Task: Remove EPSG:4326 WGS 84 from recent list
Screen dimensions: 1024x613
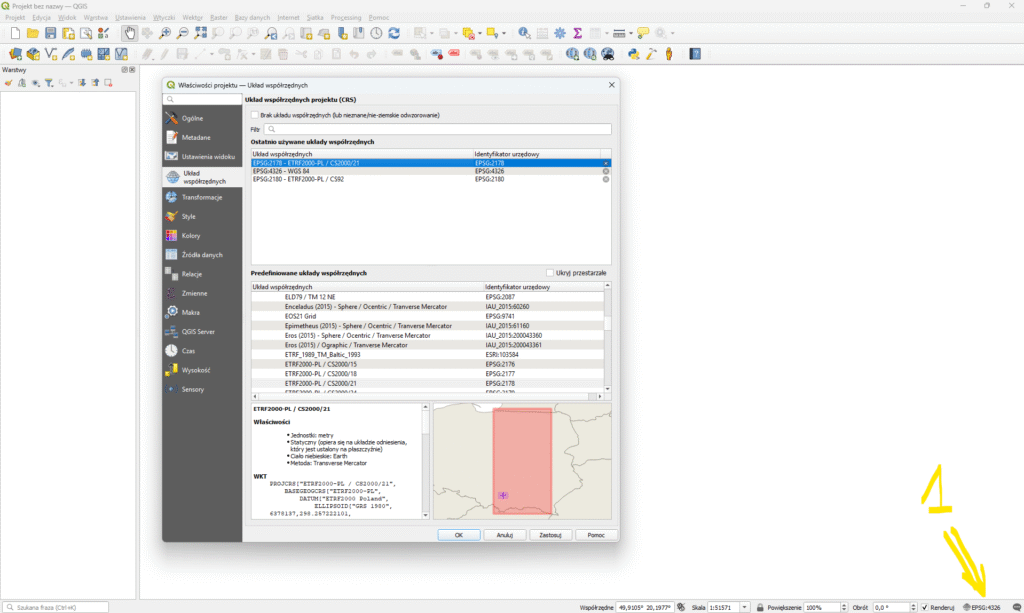Action: point(605,171)
